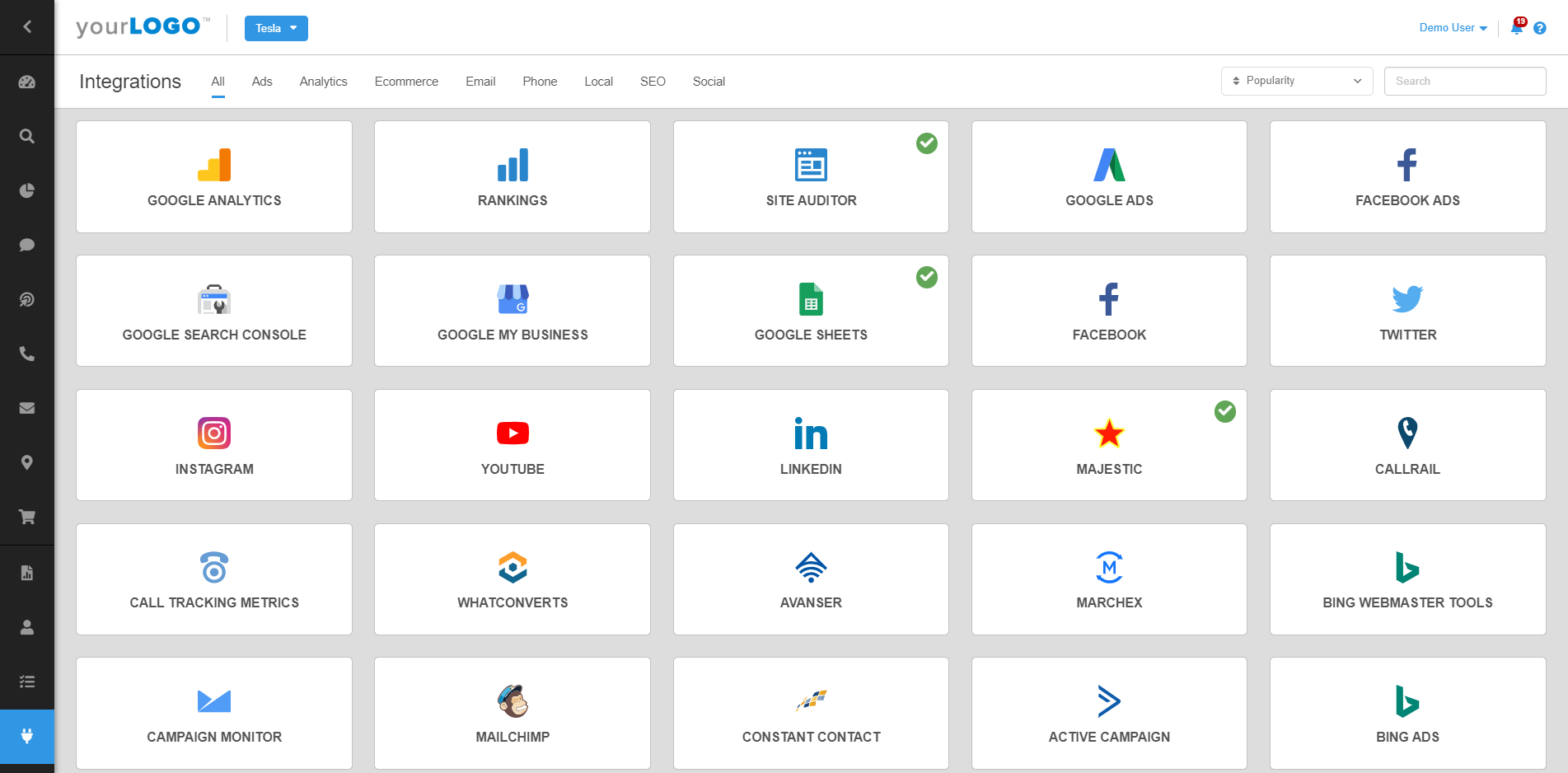Switch to the Email tab
Image resolution: width=1568 pixels, height=773 pixels.
(x=480, y=82)
